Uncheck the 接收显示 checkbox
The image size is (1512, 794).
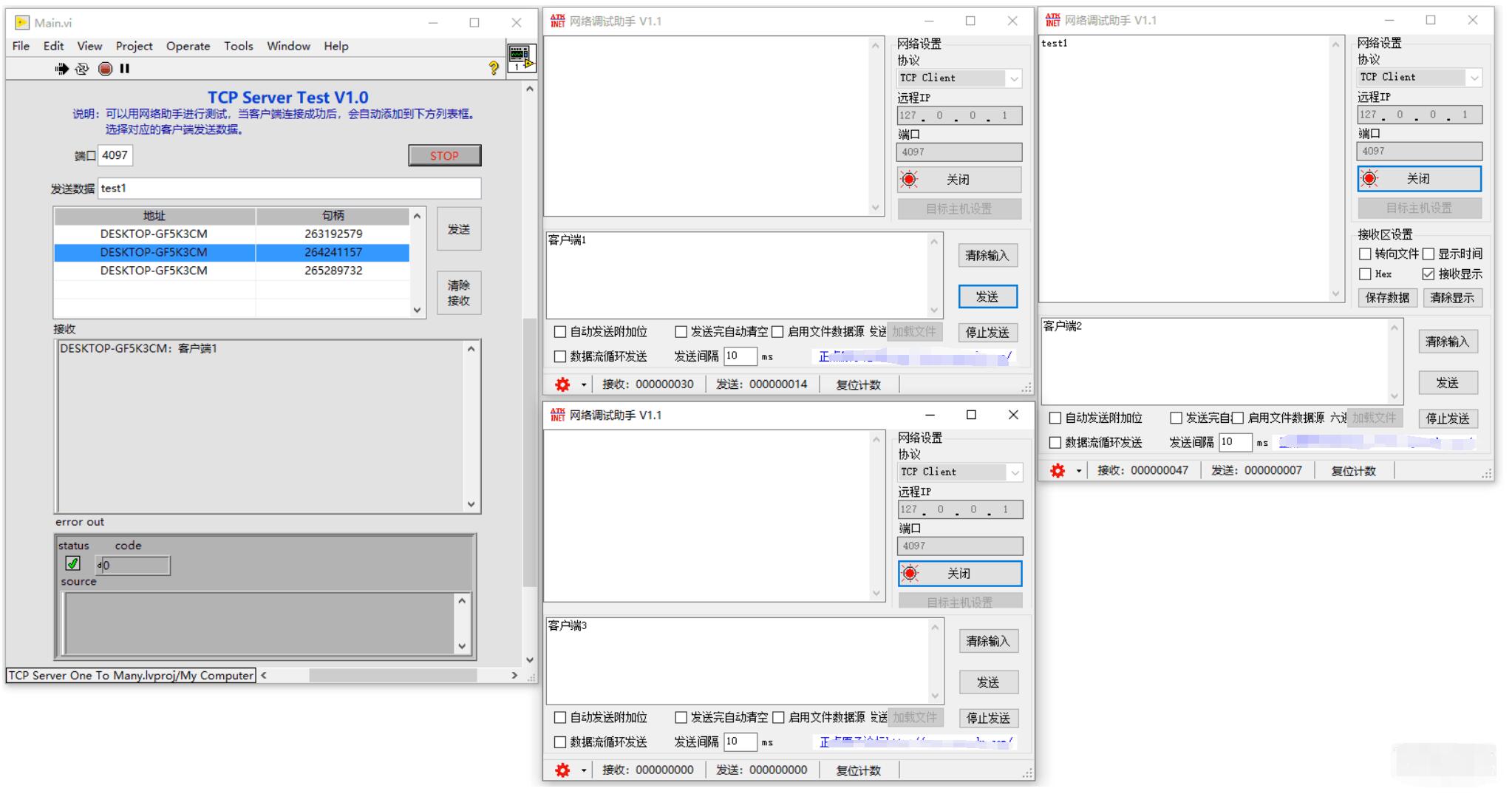tap(1428, 274)
